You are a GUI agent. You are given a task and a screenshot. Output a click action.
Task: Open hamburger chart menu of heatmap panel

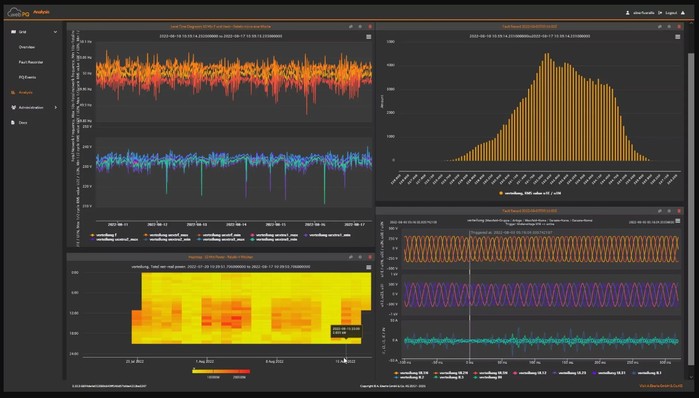pyautogui.click(x=369, y=267)
